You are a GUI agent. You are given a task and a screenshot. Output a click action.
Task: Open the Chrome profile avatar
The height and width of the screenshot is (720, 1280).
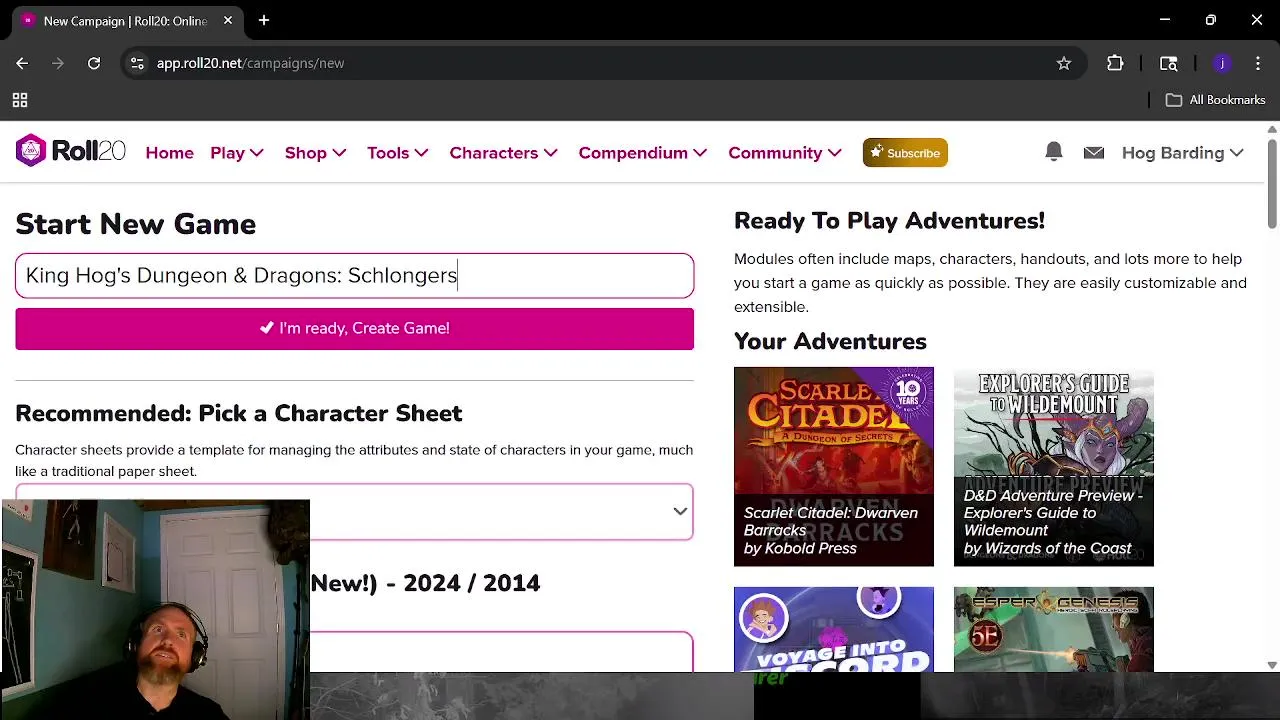coord(1222,63)
